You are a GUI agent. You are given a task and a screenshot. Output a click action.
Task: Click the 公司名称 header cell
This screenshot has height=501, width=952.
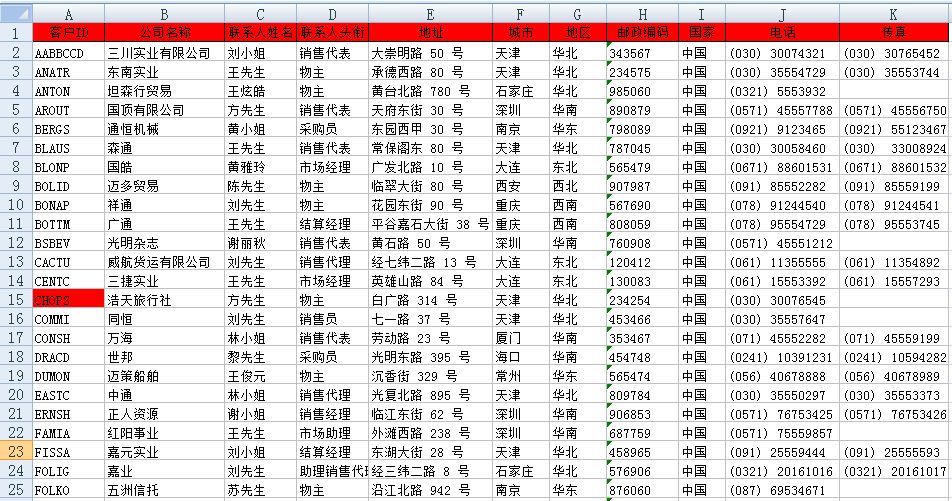pyautogui.click(x=164, y=32)
